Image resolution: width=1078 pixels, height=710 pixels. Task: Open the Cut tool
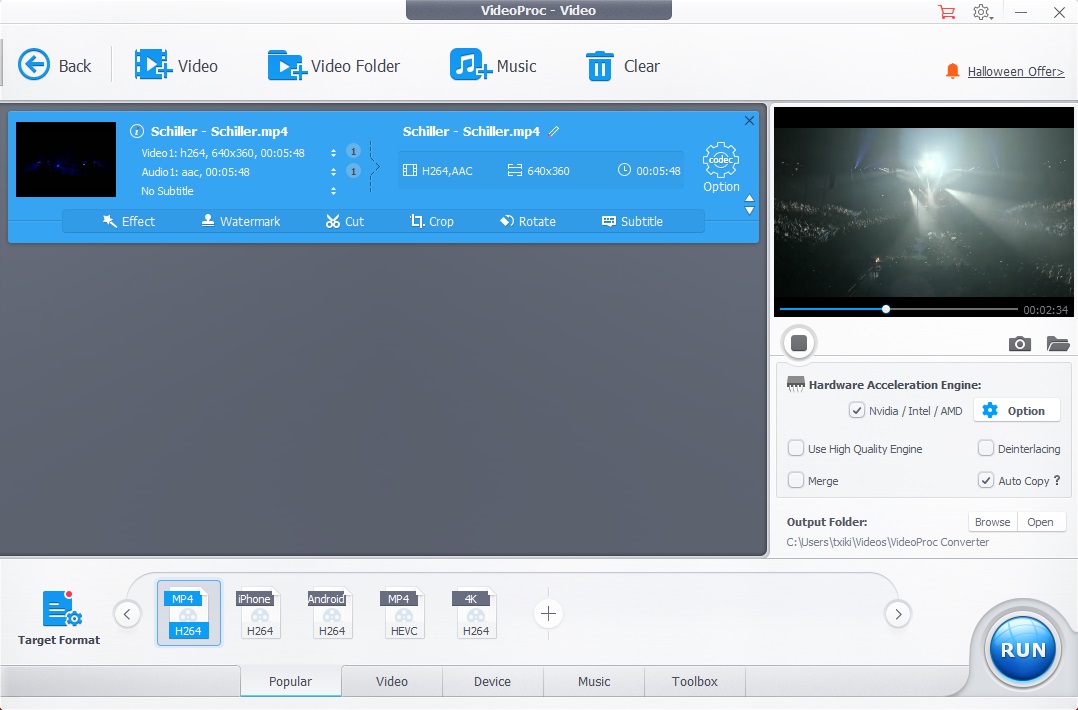[x=345, y=221]
